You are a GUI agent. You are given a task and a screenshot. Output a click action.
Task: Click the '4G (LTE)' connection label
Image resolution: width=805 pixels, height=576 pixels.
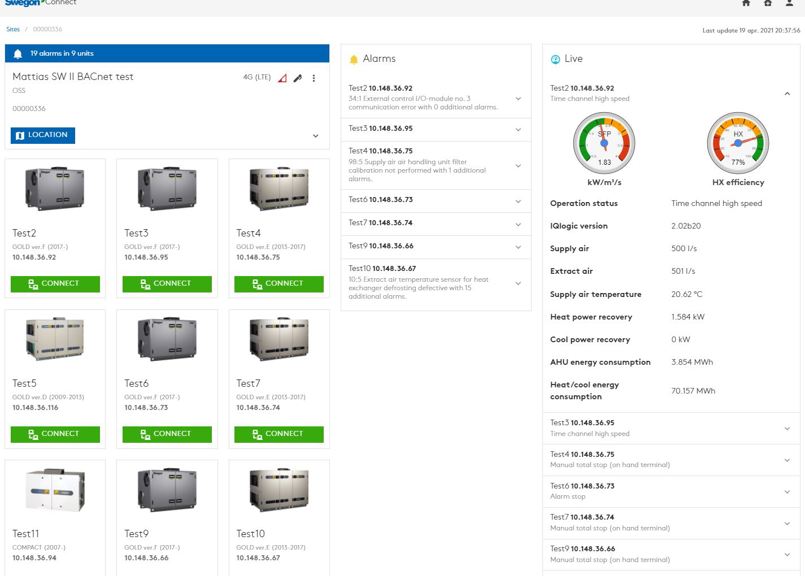[x=257, y=77]
